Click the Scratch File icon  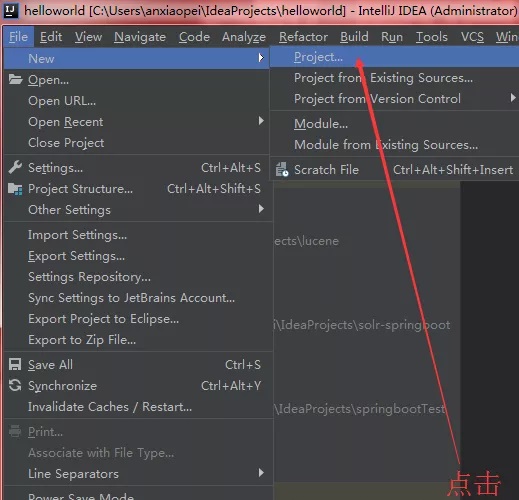pos(282,169)
